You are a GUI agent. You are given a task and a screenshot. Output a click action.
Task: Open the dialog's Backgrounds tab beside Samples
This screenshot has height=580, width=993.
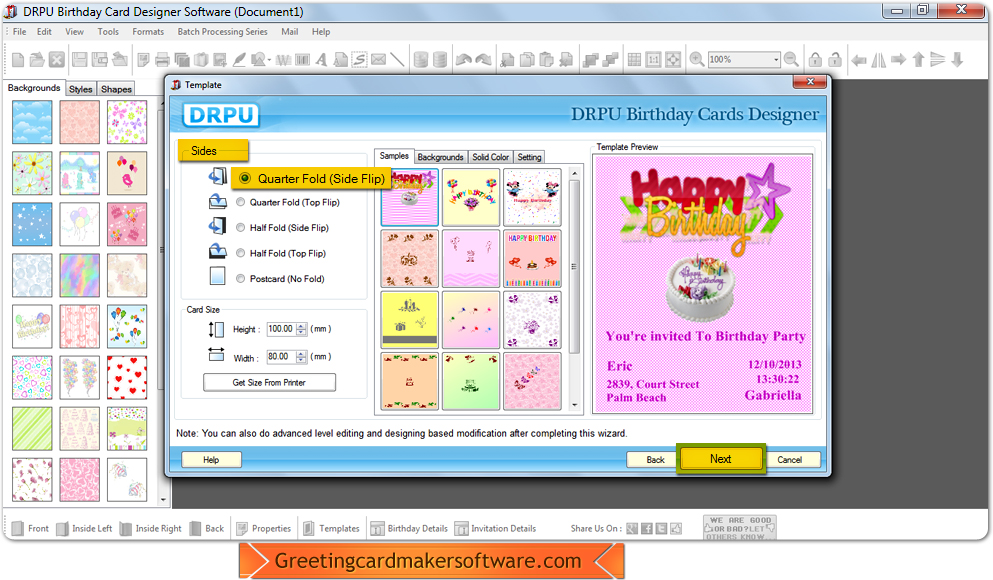(440, 157)
